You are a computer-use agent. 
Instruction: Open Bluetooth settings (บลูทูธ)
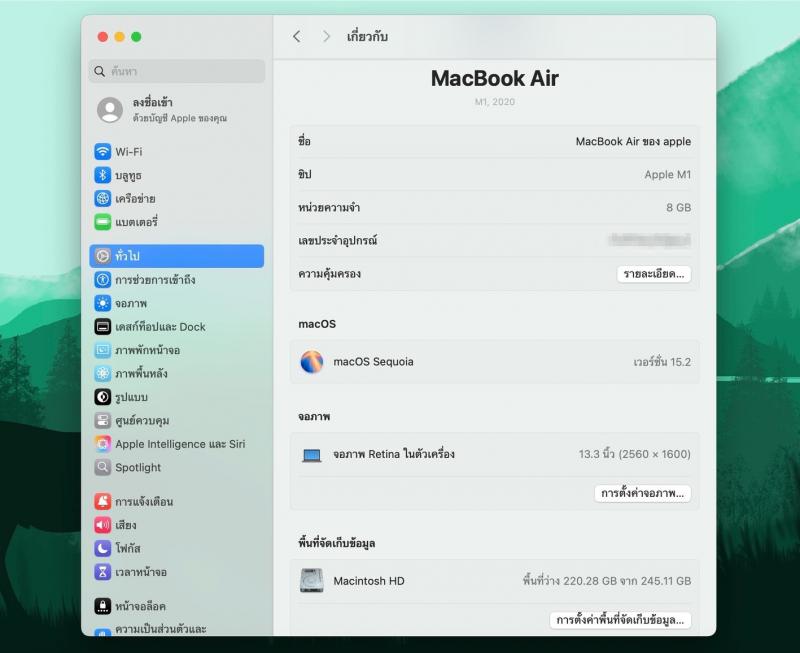click(102, 175)
